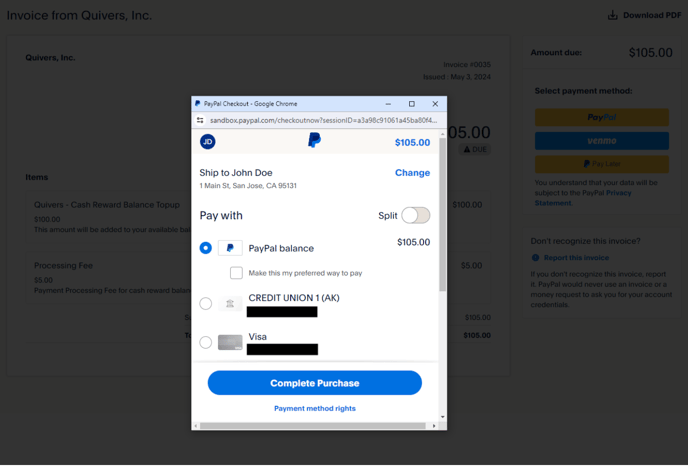688x467 pixels.
Task: Click Change shipping address link
Action: click(412, 173)
